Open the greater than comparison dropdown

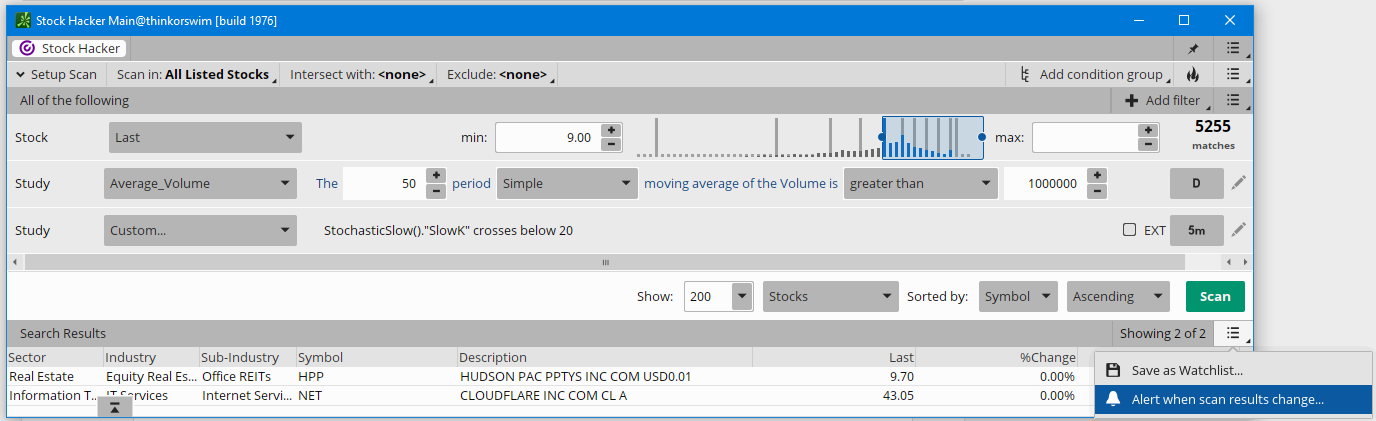[921, 183]
